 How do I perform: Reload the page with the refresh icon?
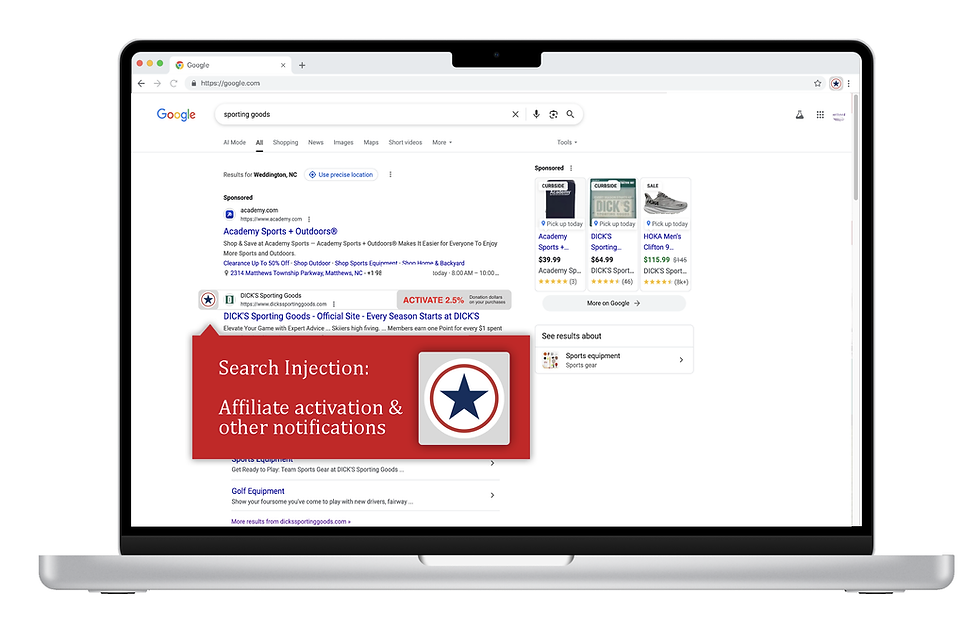pos(174,83)
